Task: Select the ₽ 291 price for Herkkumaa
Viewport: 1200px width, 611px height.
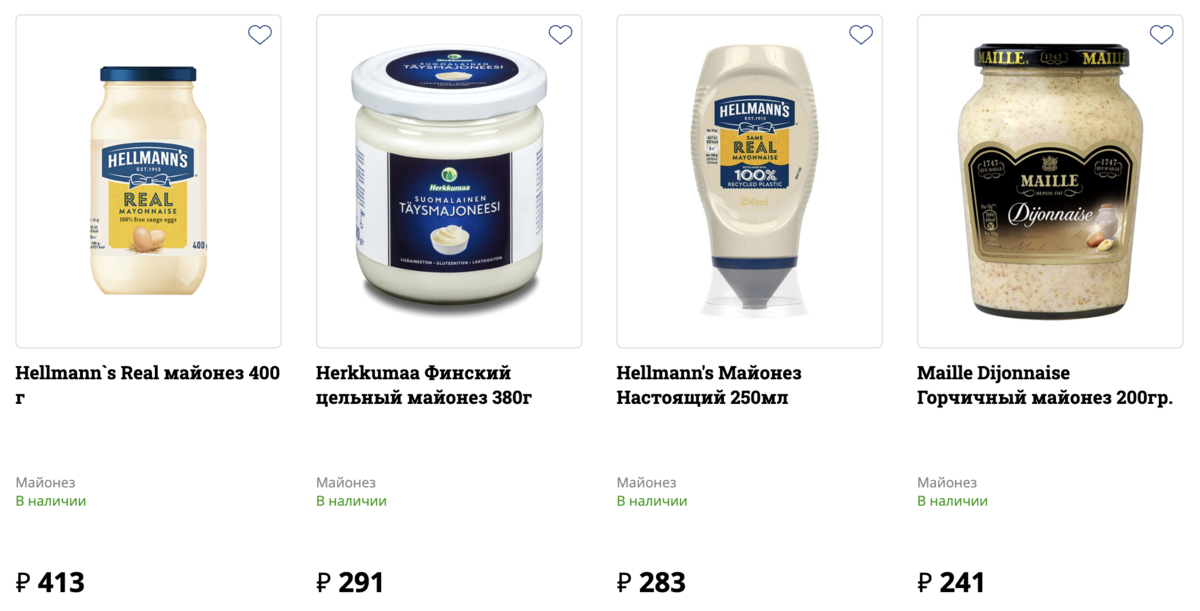Action: 350,582
